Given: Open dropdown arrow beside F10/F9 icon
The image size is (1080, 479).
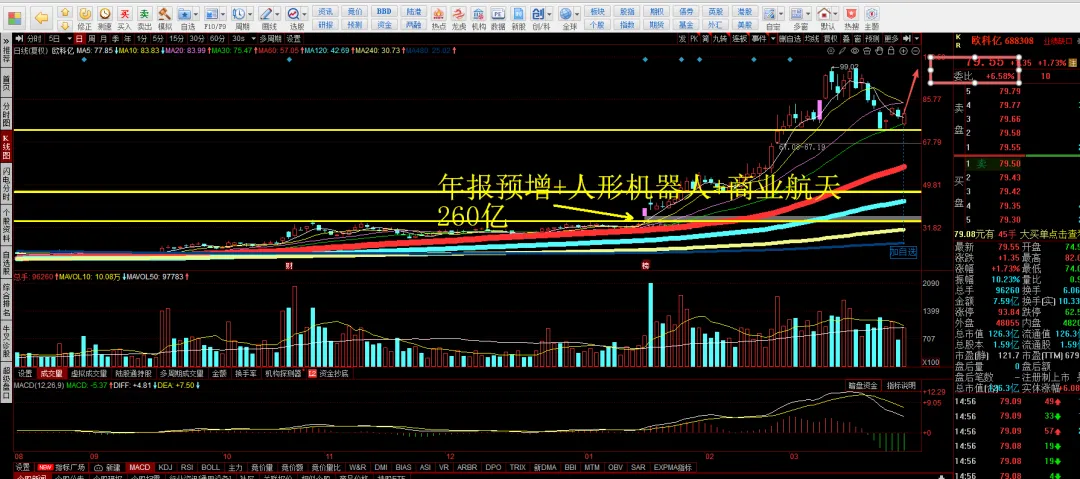Looking at the screenshot, I should [224, 14].
